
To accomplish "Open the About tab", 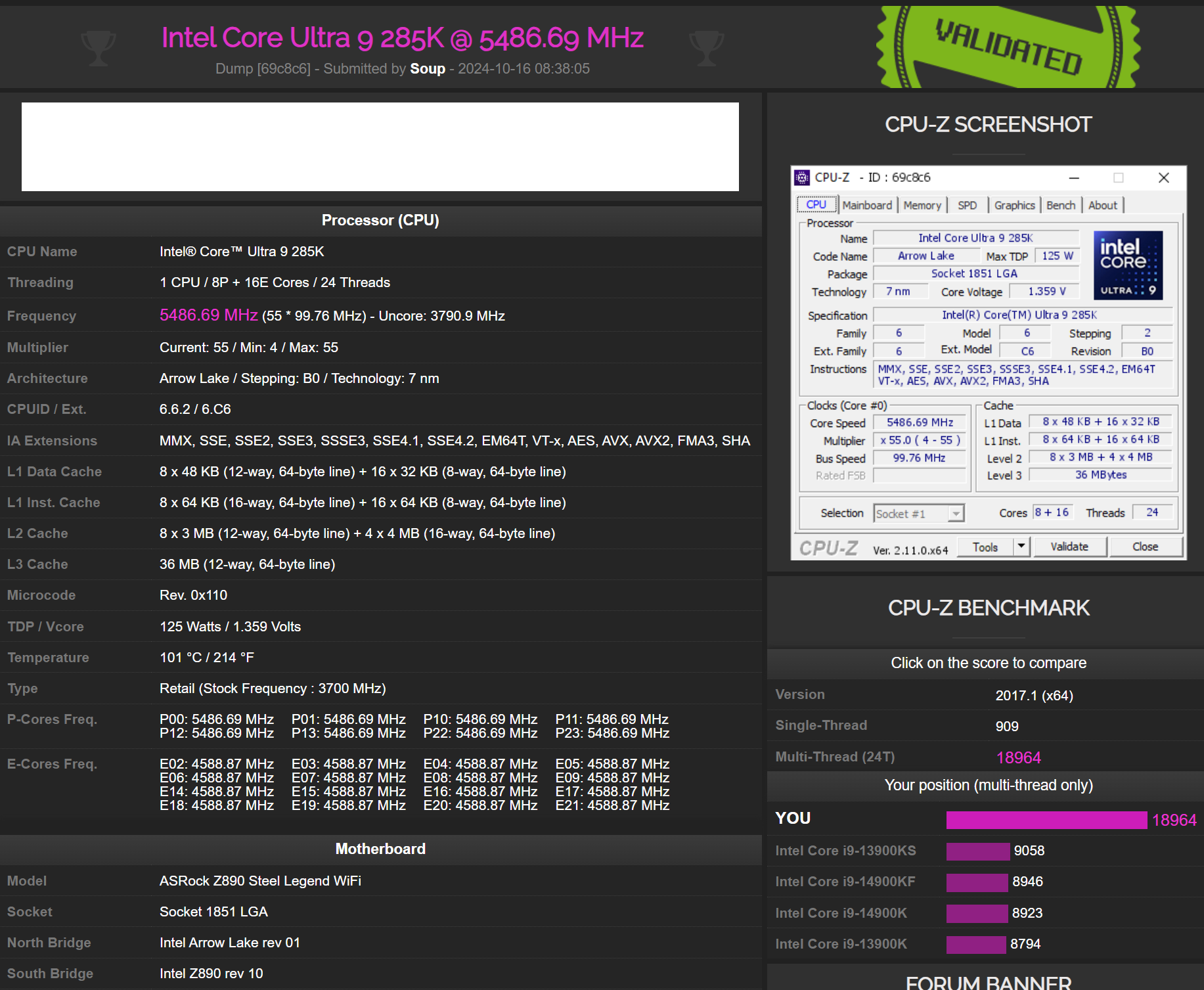I will coord(1102,204).
